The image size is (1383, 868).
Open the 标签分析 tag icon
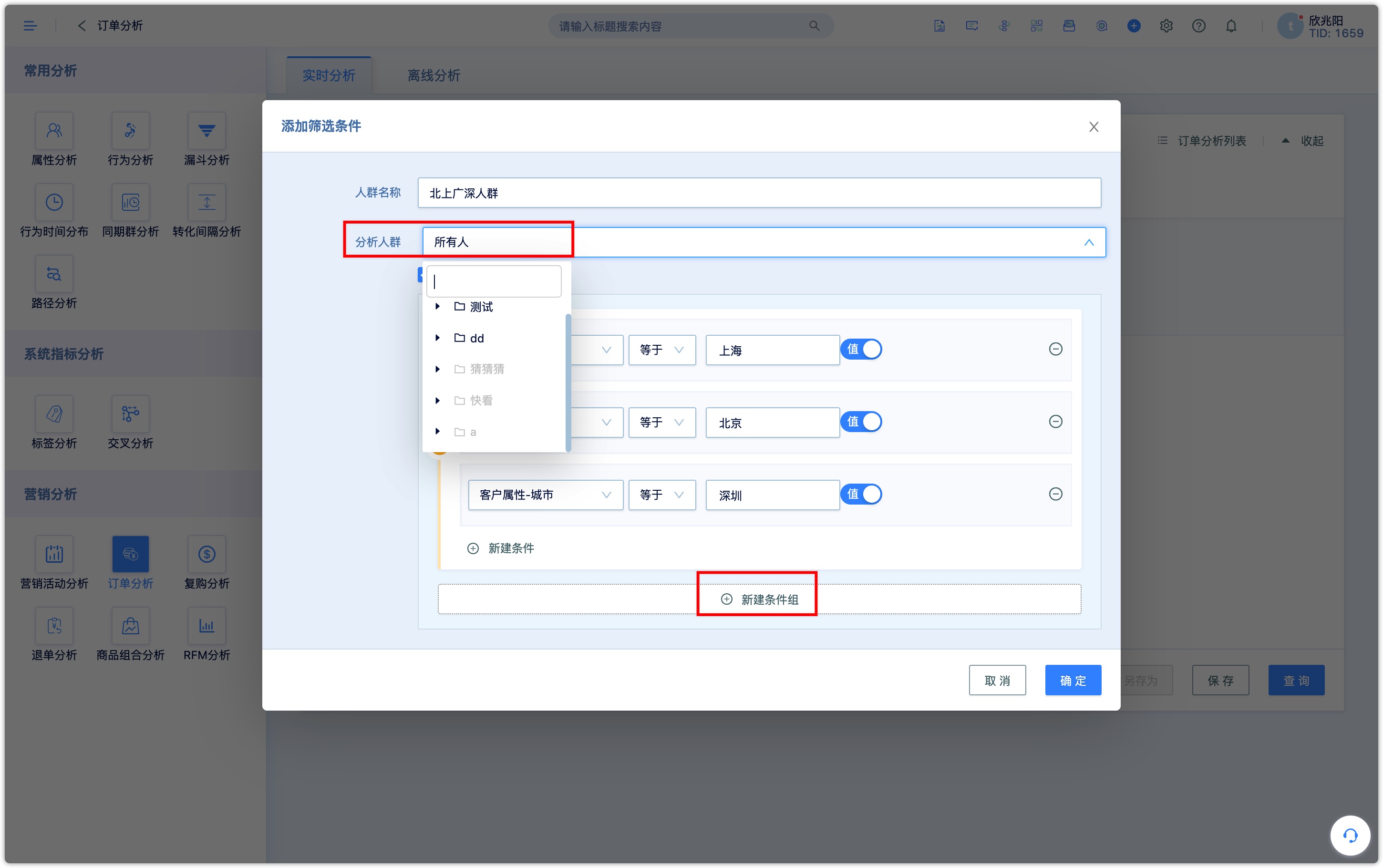(x=54, y=414)
